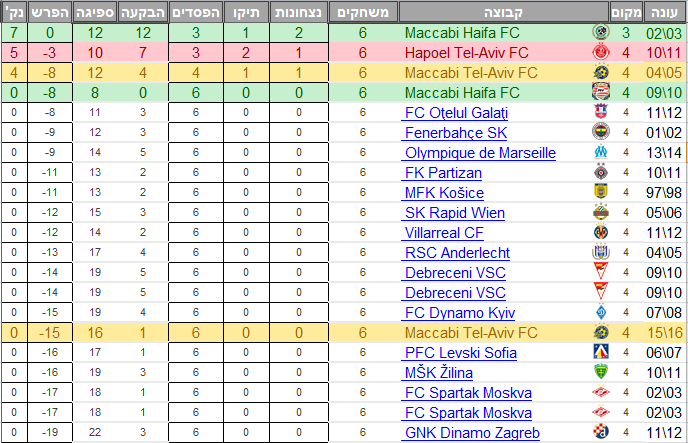Viewport: 688px width, 443px height.
Task: Click the SK Rapid Wien crest
Action: pyautogui.click(x=600, y=212)
